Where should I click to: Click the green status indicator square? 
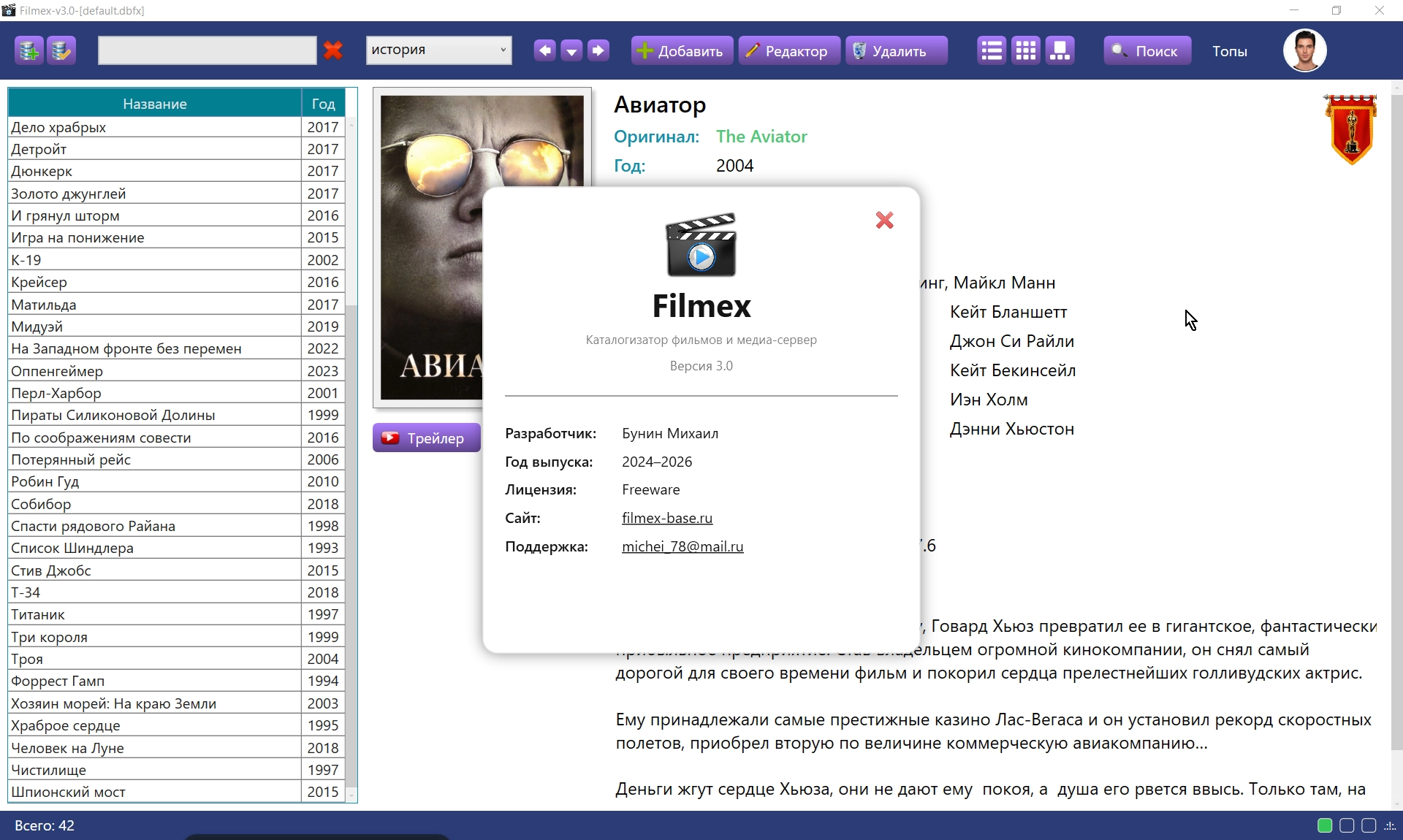point(1324,825)
